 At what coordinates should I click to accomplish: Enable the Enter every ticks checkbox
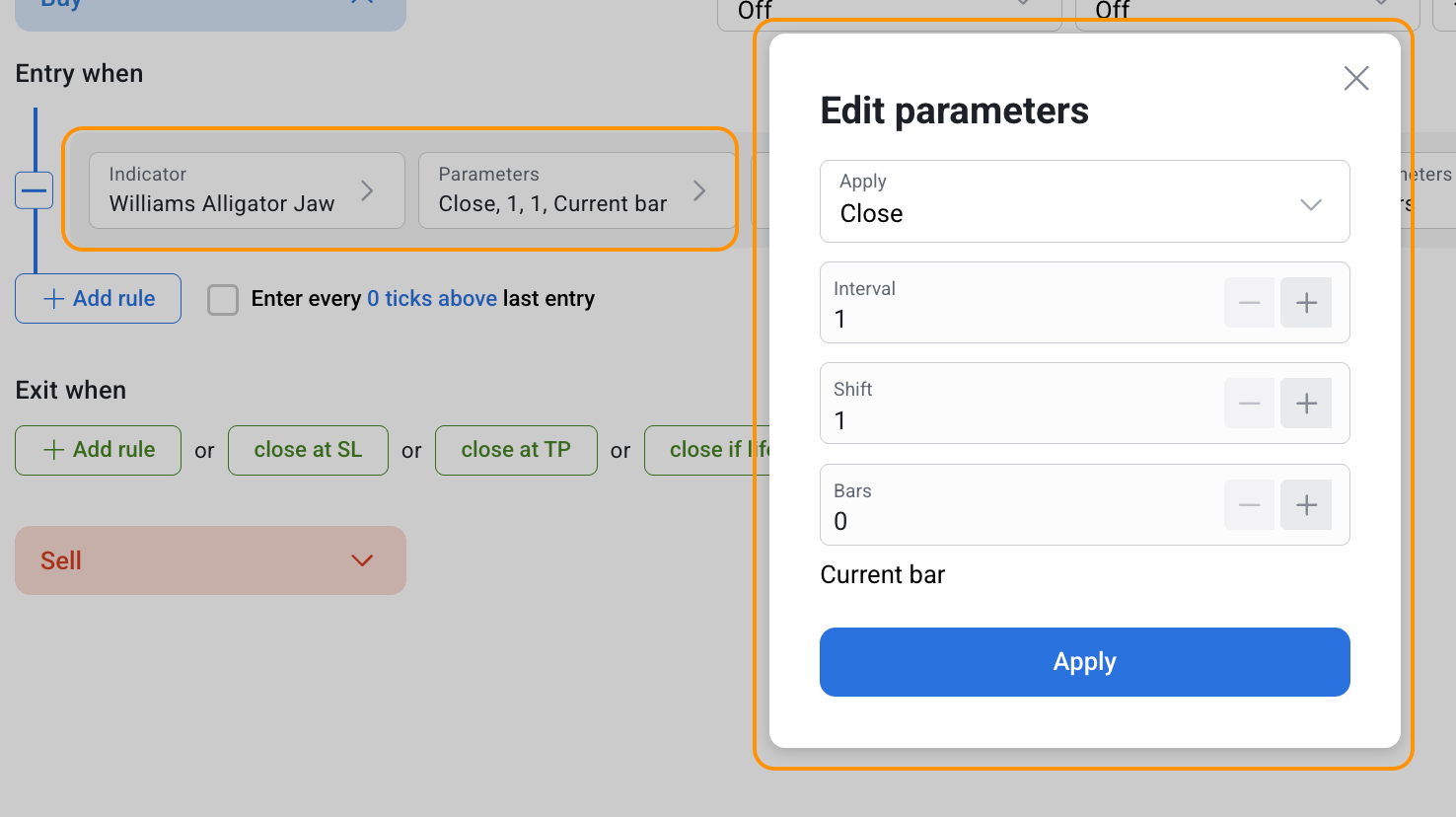pos(223,300)
